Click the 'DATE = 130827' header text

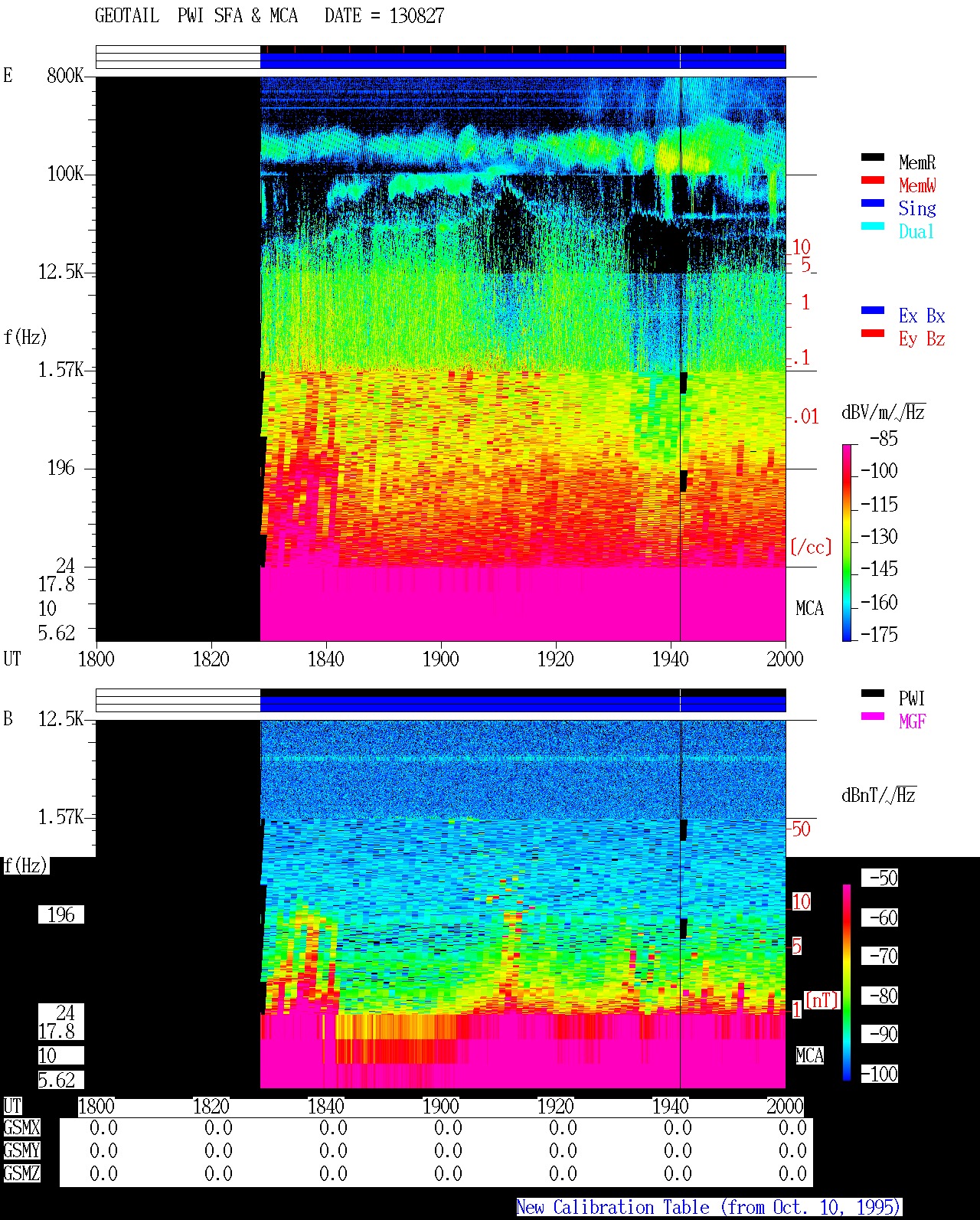(x=384, y=16)
